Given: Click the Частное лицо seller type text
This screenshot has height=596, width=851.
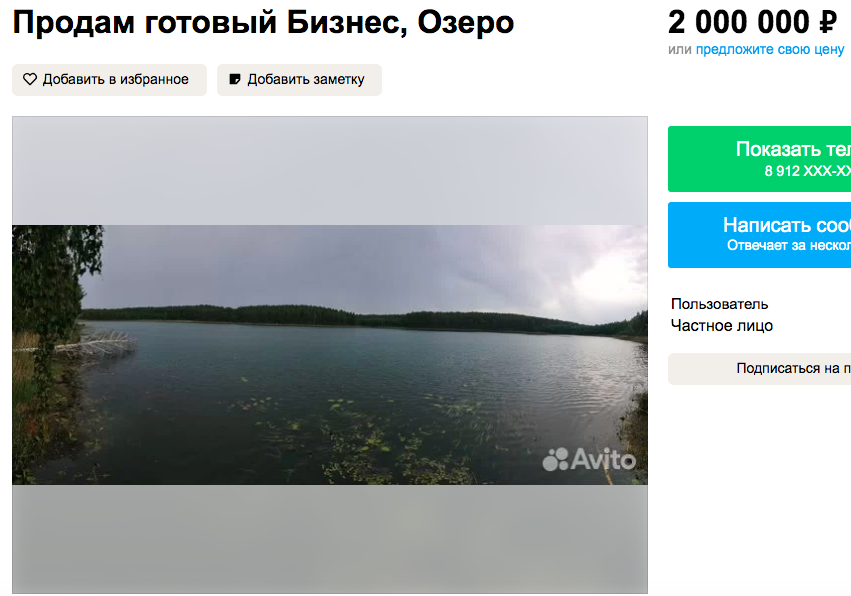Looking at the screenshot, I should (721, 326).
